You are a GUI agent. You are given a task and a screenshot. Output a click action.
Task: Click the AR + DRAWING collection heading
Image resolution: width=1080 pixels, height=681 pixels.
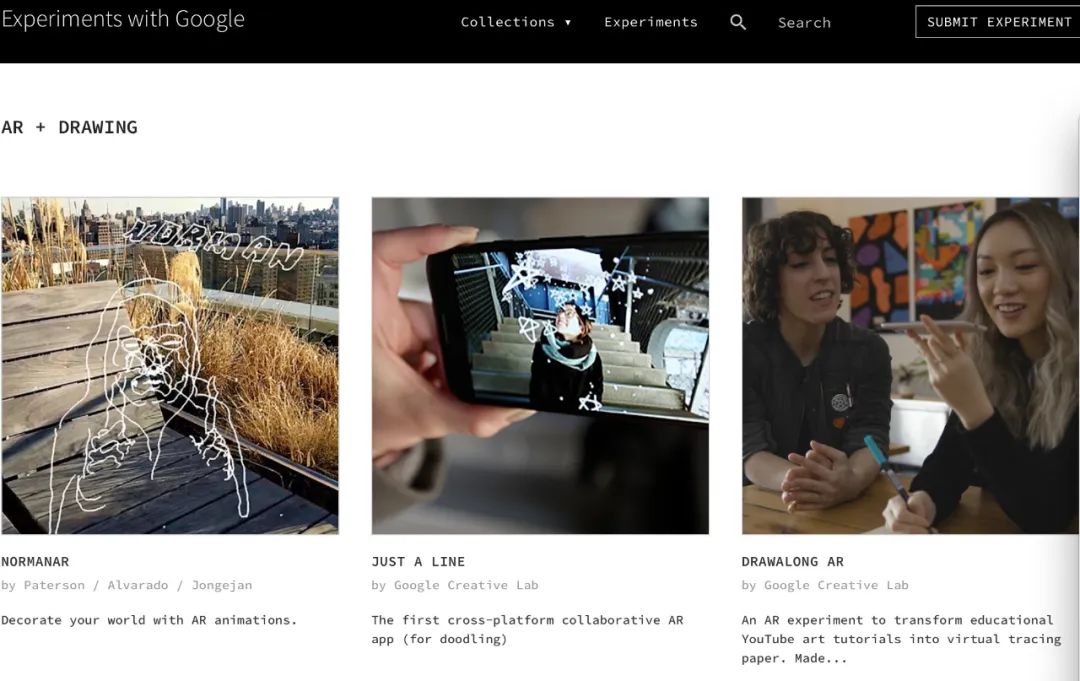click(69, 127)
